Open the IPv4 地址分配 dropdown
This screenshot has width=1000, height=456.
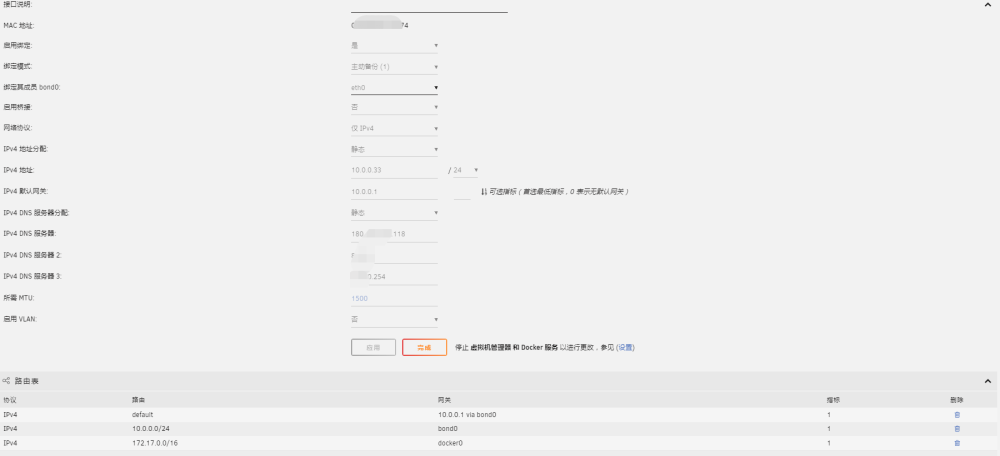pyautogui.click(x=394, y=150)
